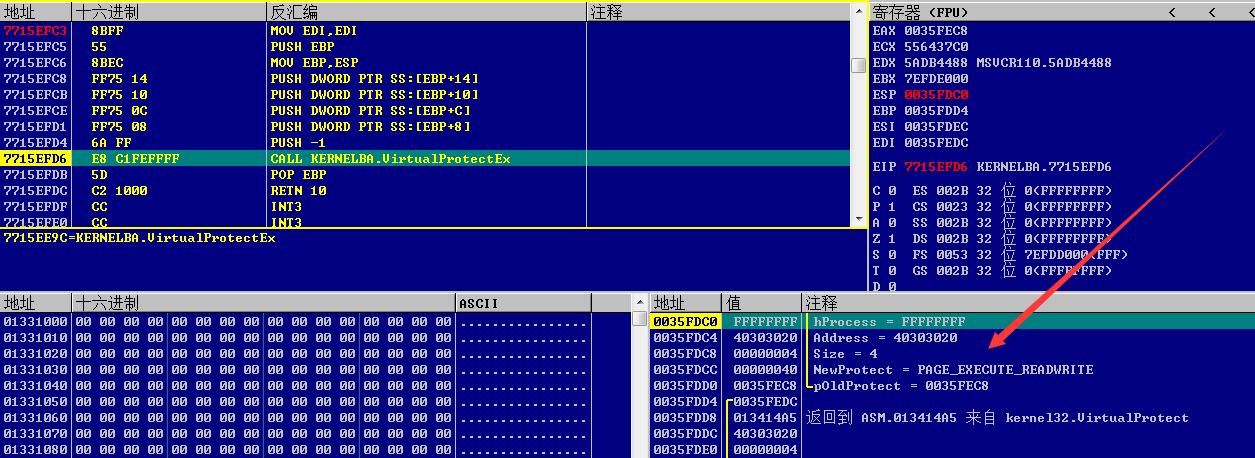Select the EBP 0035FDD4 register
This screenshot has height=458, width=1255.
click(x=920, y=111)
